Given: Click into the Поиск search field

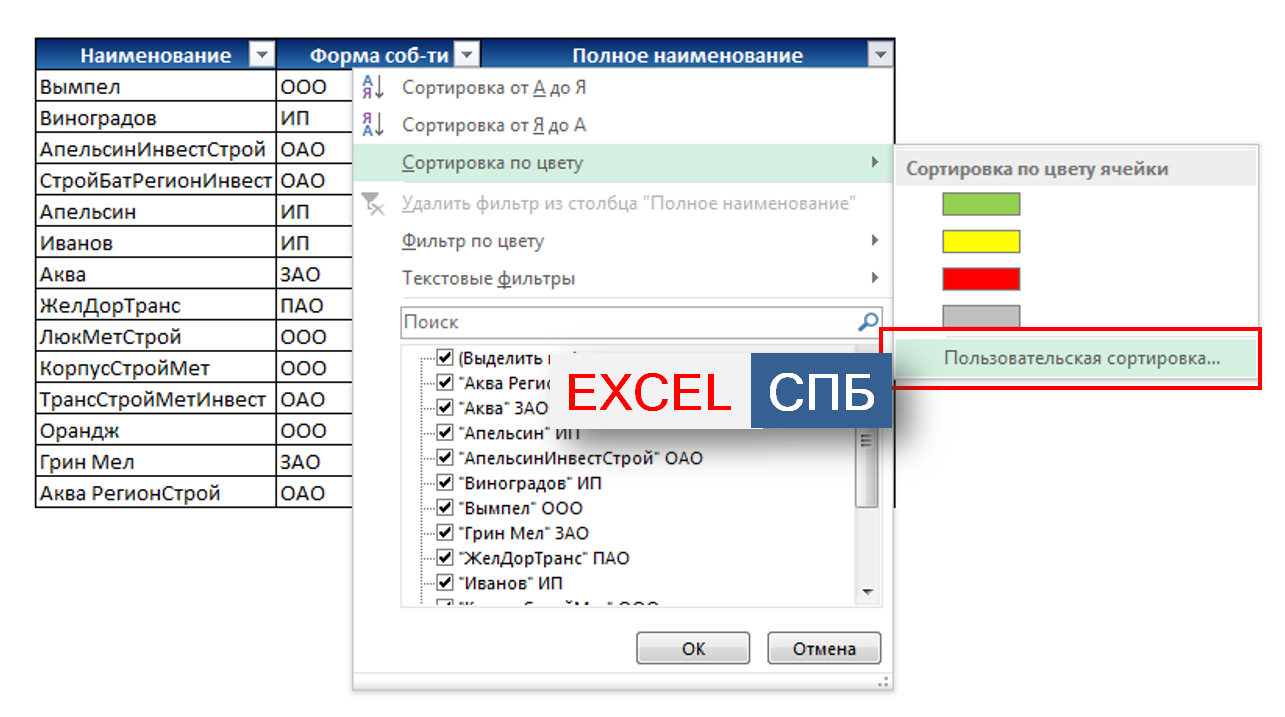Looking at the screenshot, I should tap(625, 322).
